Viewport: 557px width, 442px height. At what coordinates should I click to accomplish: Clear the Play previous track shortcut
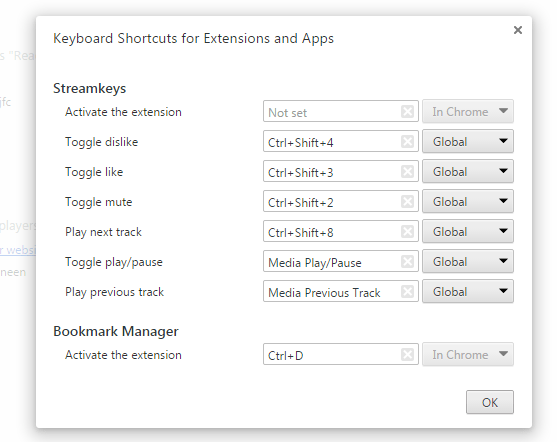[x=407, y=291]
